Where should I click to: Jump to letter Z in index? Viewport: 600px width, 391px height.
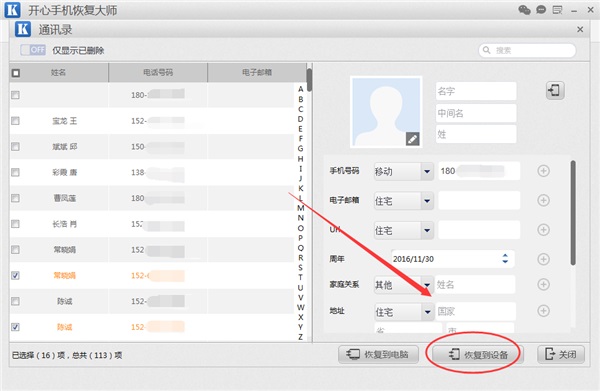tap(300, 337)
